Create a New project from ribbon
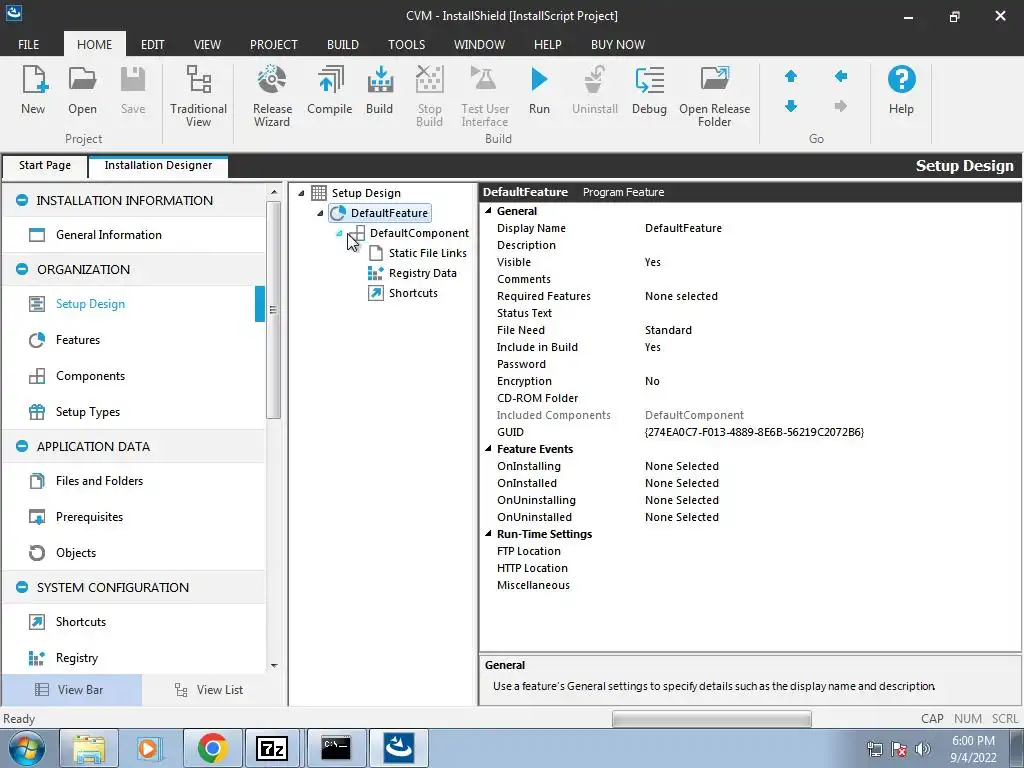Screen dimensions: 1024x768 pyautogui.click(x=33, y=90)
